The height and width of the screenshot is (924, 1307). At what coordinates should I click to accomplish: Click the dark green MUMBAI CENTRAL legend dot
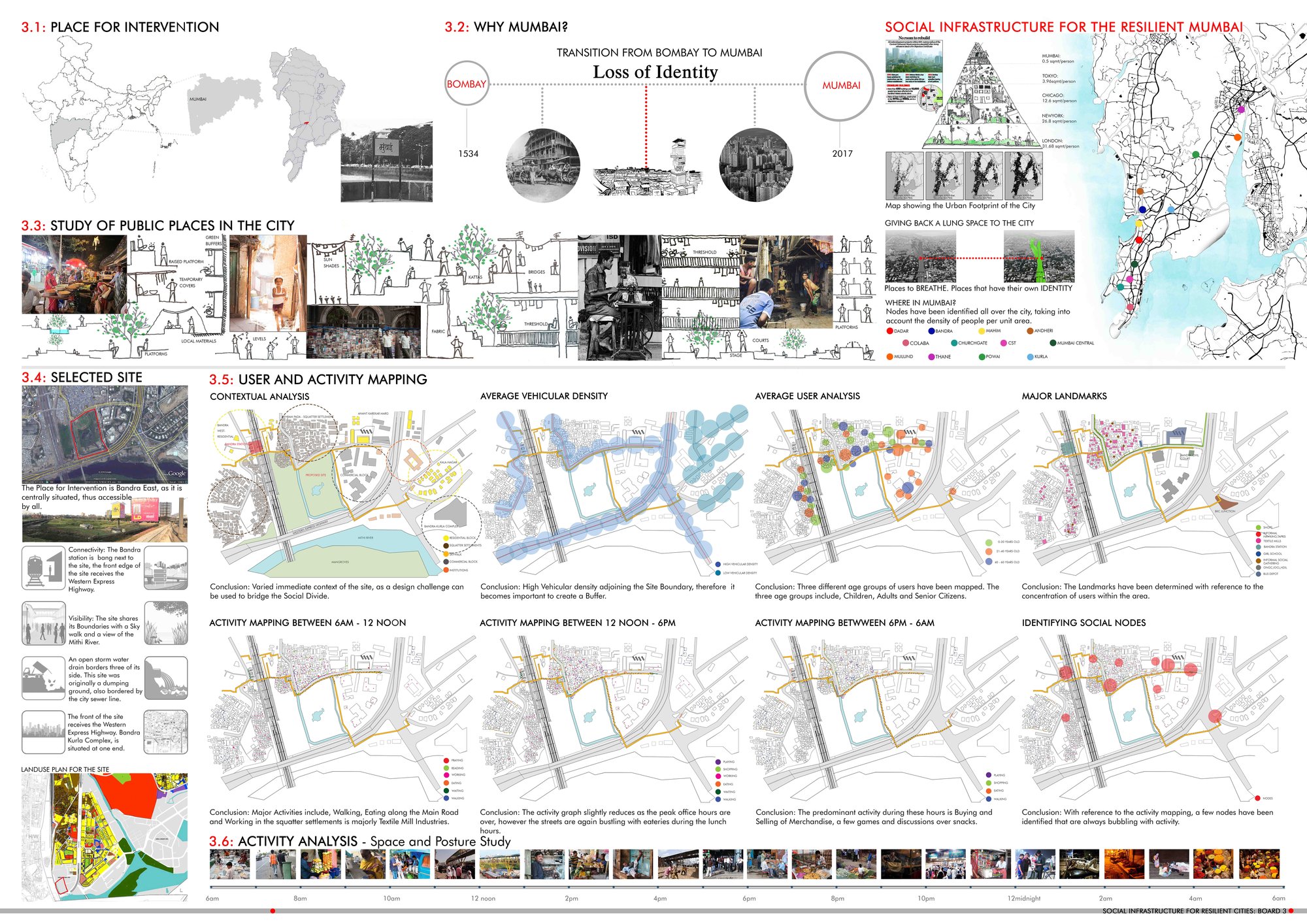(x=1053, y=343)
